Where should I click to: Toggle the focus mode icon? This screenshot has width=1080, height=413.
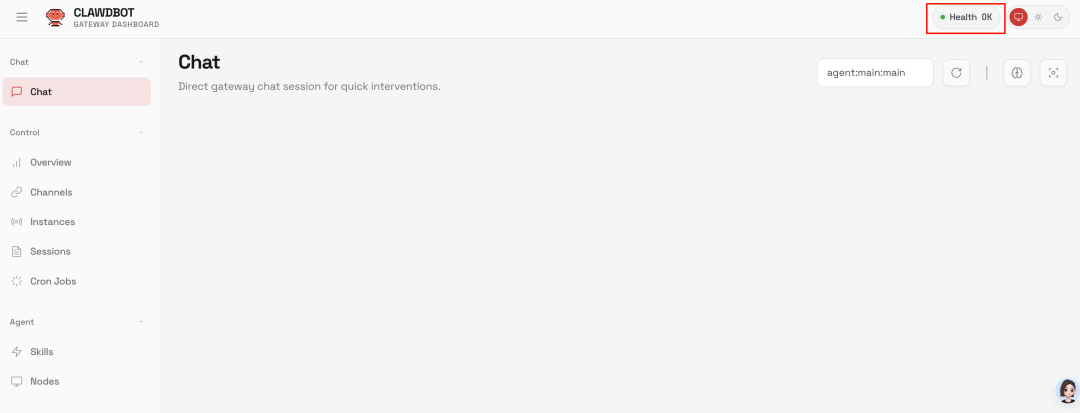coord(1052,72)
